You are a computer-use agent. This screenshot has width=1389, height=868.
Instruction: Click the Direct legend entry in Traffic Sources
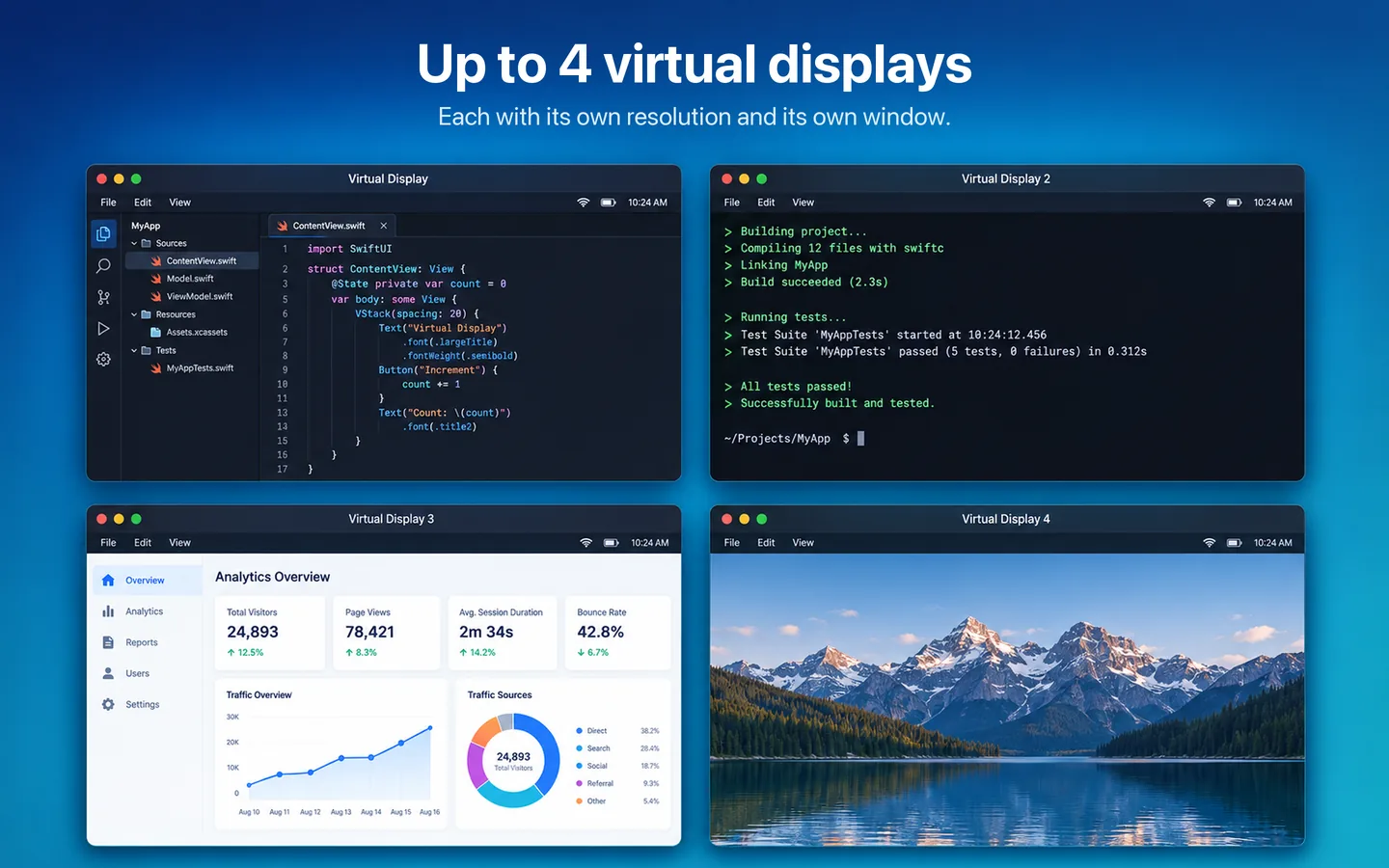coord(617,731)
